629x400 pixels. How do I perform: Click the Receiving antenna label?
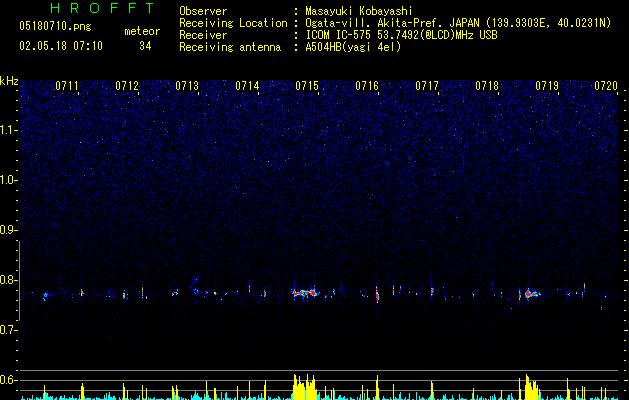click(230, 47)
